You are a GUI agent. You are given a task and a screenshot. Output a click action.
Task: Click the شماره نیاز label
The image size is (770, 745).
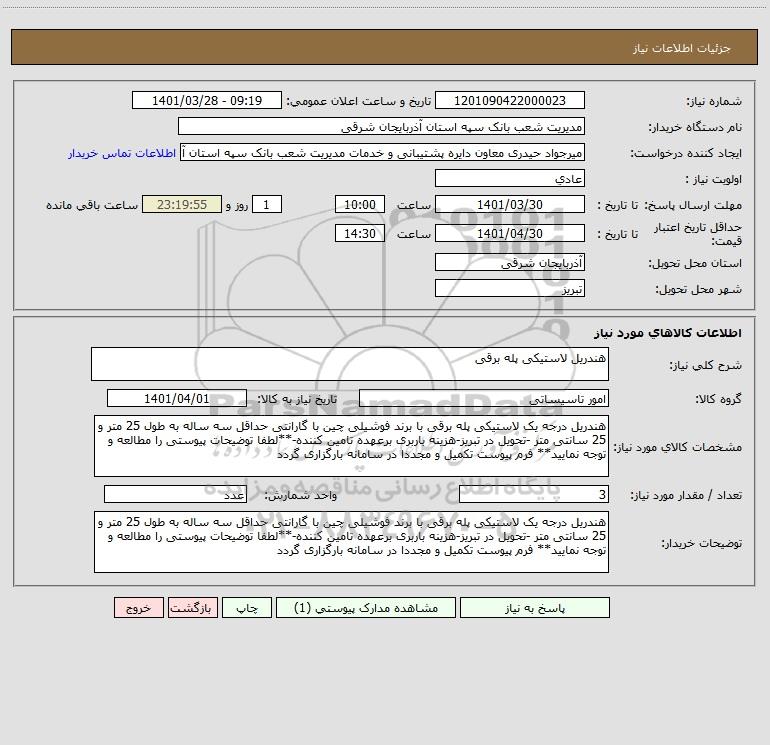pos(714,102)
